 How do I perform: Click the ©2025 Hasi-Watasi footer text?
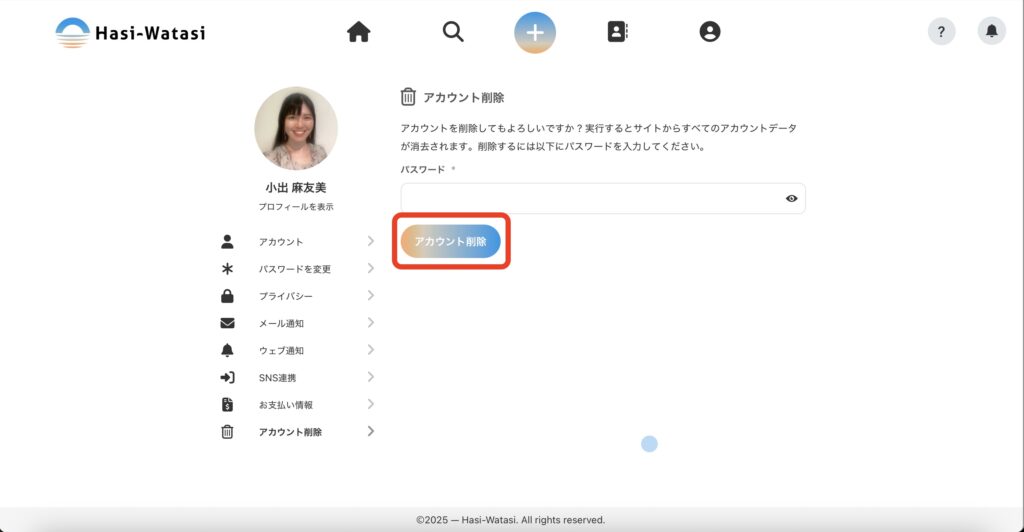click(x=511, y=520)
